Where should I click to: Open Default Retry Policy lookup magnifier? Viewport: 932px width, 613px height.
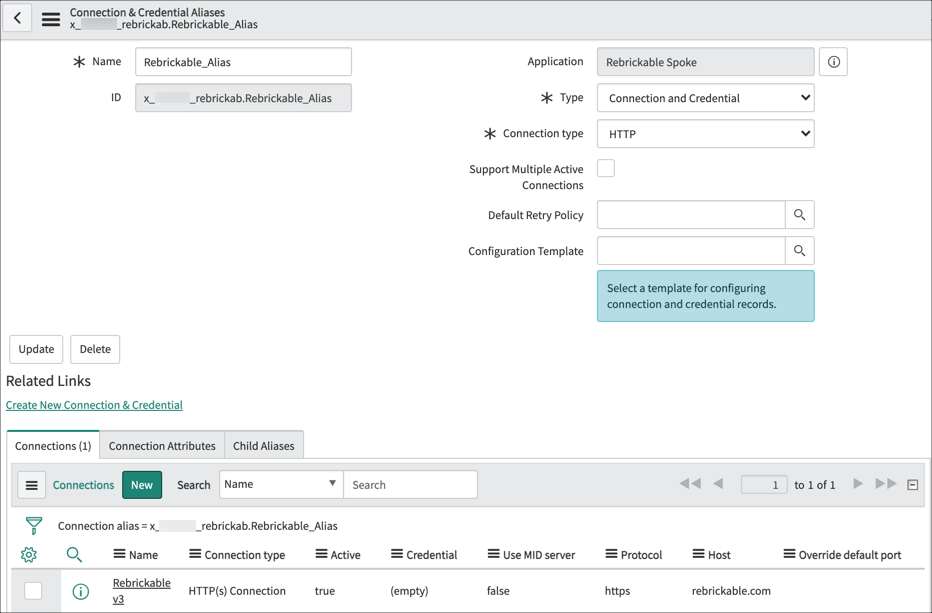click(799, 215)
